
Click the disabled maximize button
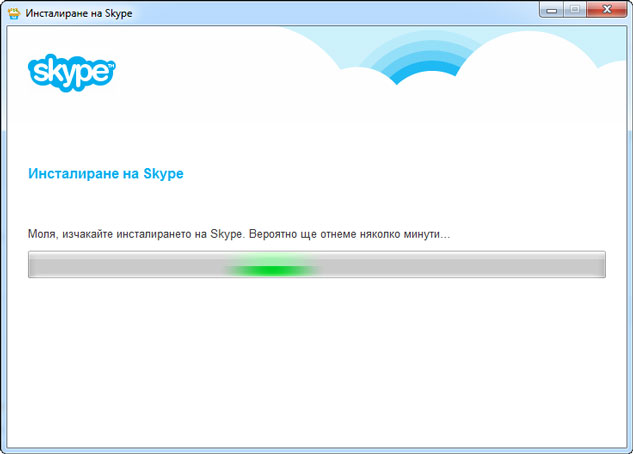click(575, 10)
